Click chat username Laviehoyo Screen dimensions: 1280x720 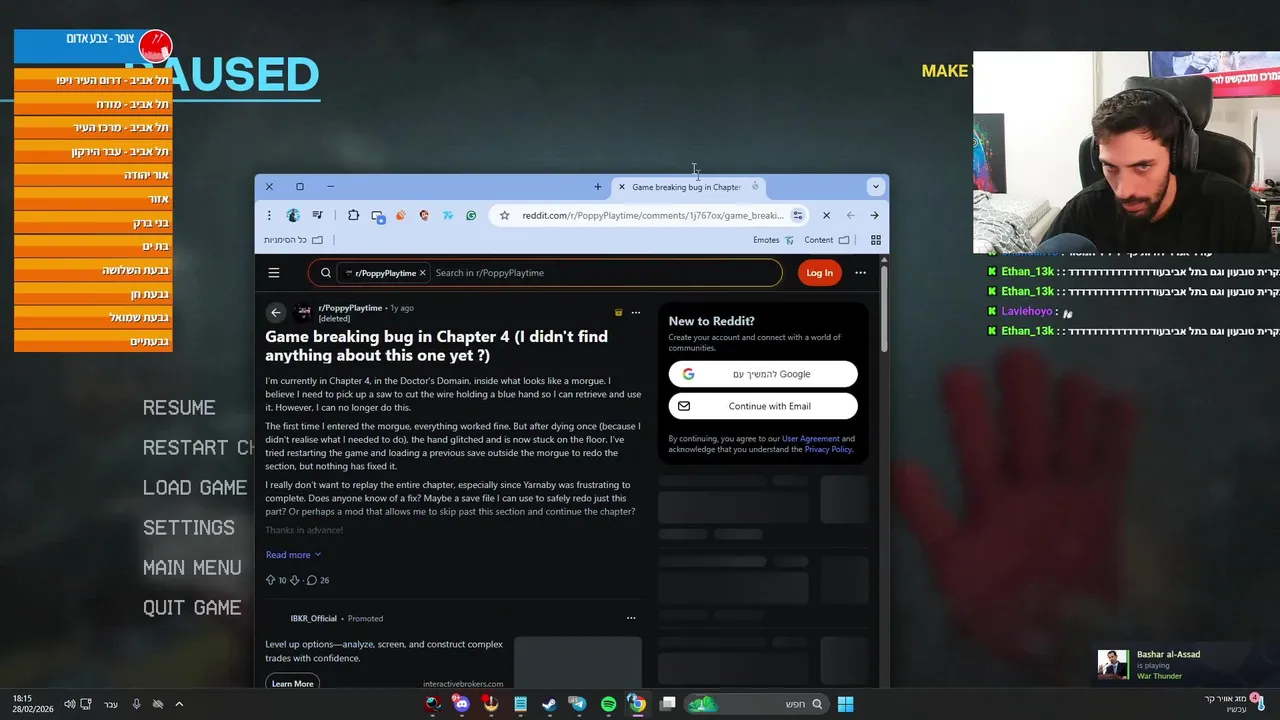click(1027, 311)
